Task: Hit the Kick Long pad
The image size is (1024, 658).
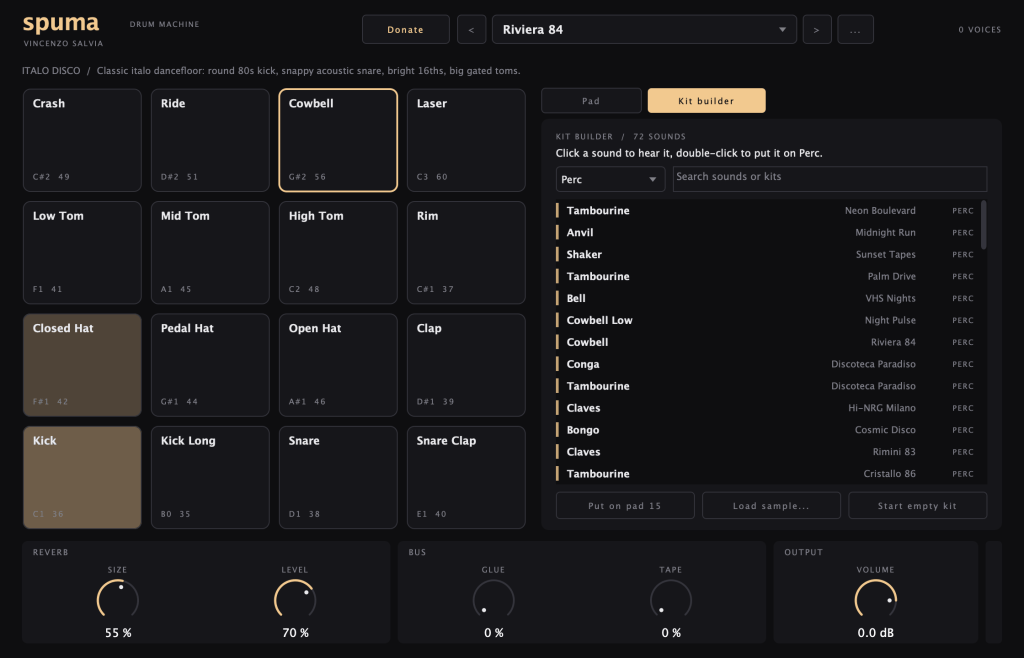Action: (x=210, y=477)
